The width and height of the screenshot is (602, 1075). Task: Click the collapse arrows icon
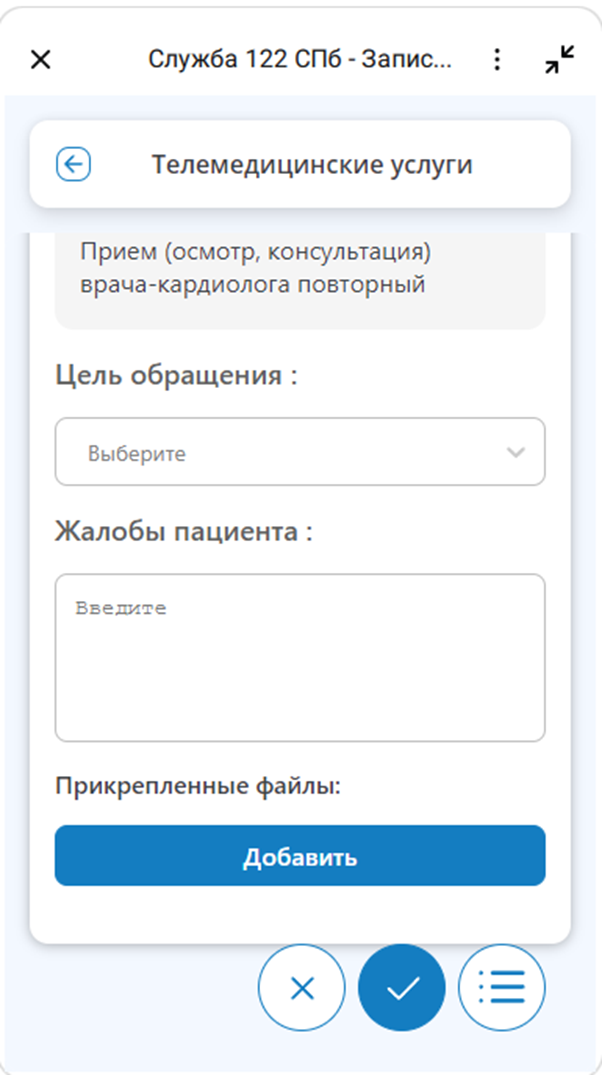(x=560, y=60)
